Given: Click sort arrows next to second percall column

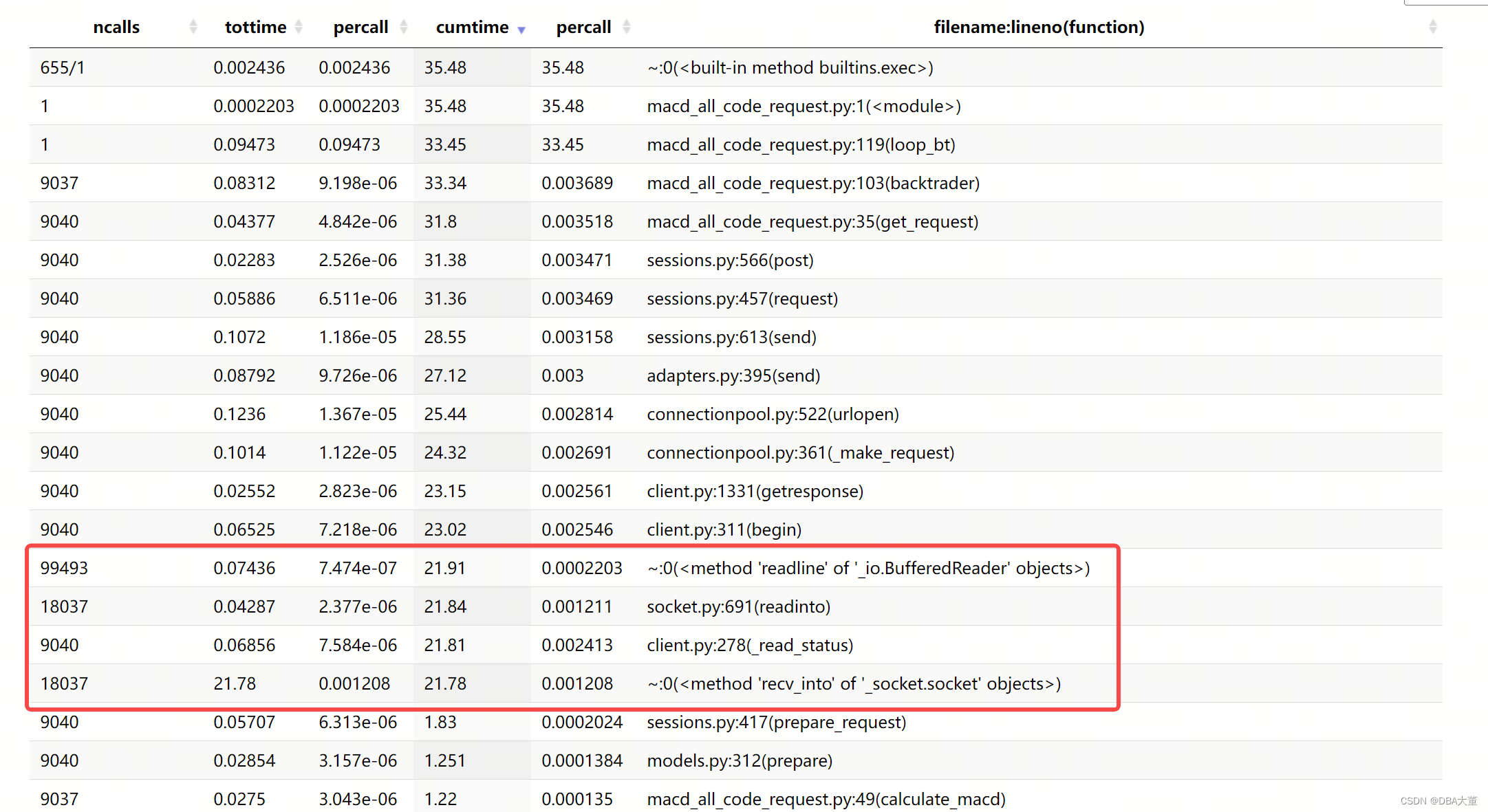Looking at the screenshot, I should 626,27.
